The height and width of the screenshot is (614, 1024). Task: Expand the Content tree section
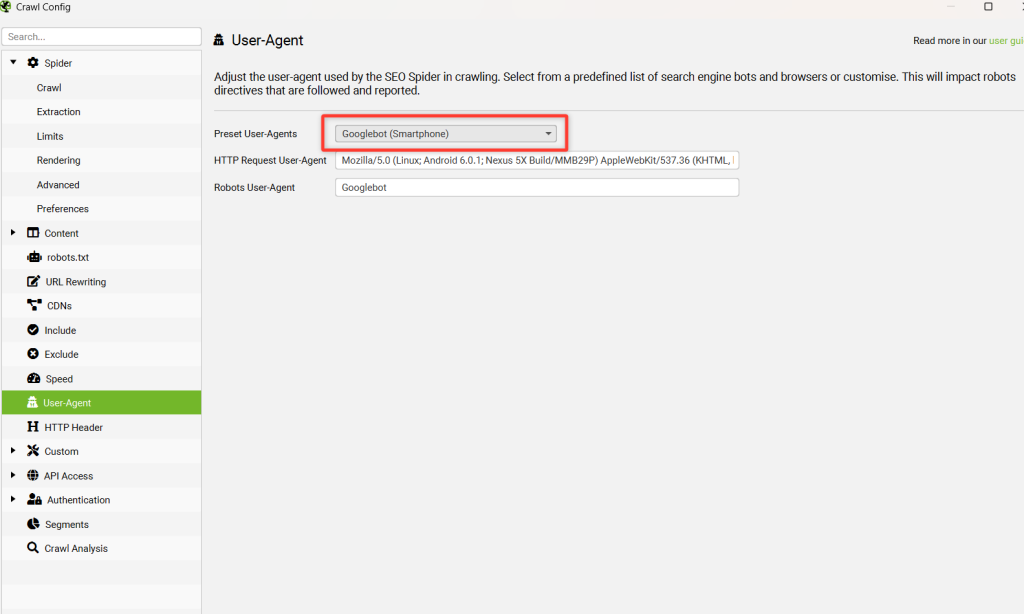point(13,233)
